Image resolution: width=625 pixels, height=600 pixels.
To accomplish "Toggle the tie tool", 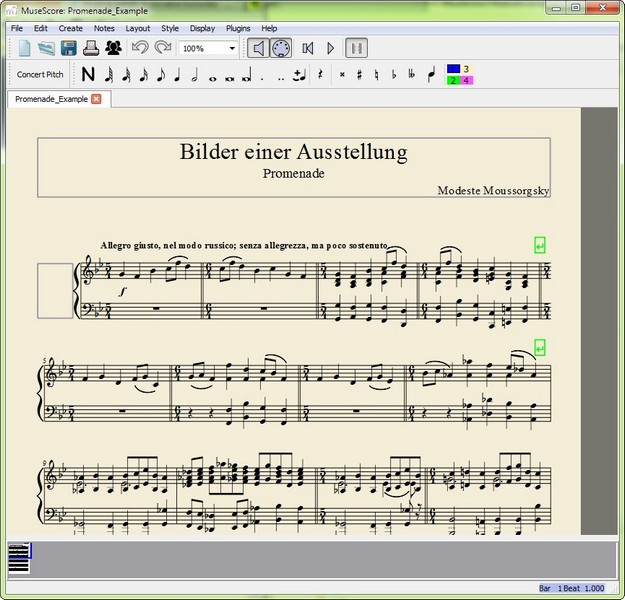I will click(x=299, y=75).
